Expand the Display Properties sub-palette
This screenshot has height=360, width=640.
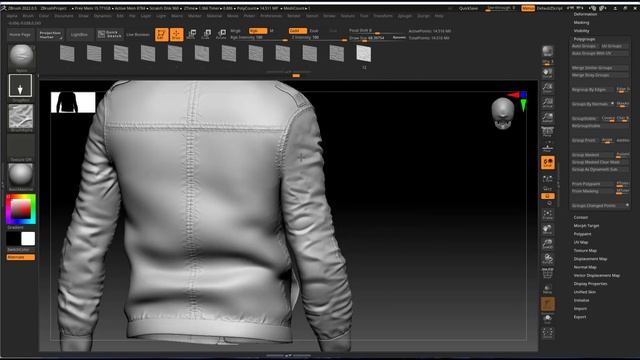coord(590,284)
